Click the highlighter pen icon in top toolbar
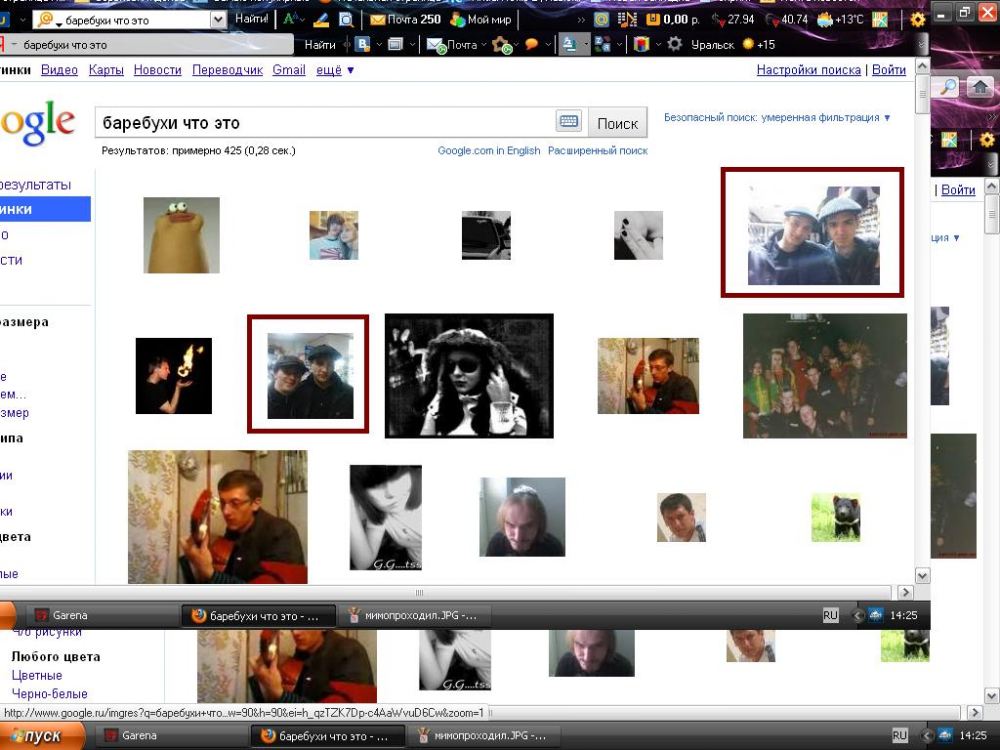 [x=321, y=19]
